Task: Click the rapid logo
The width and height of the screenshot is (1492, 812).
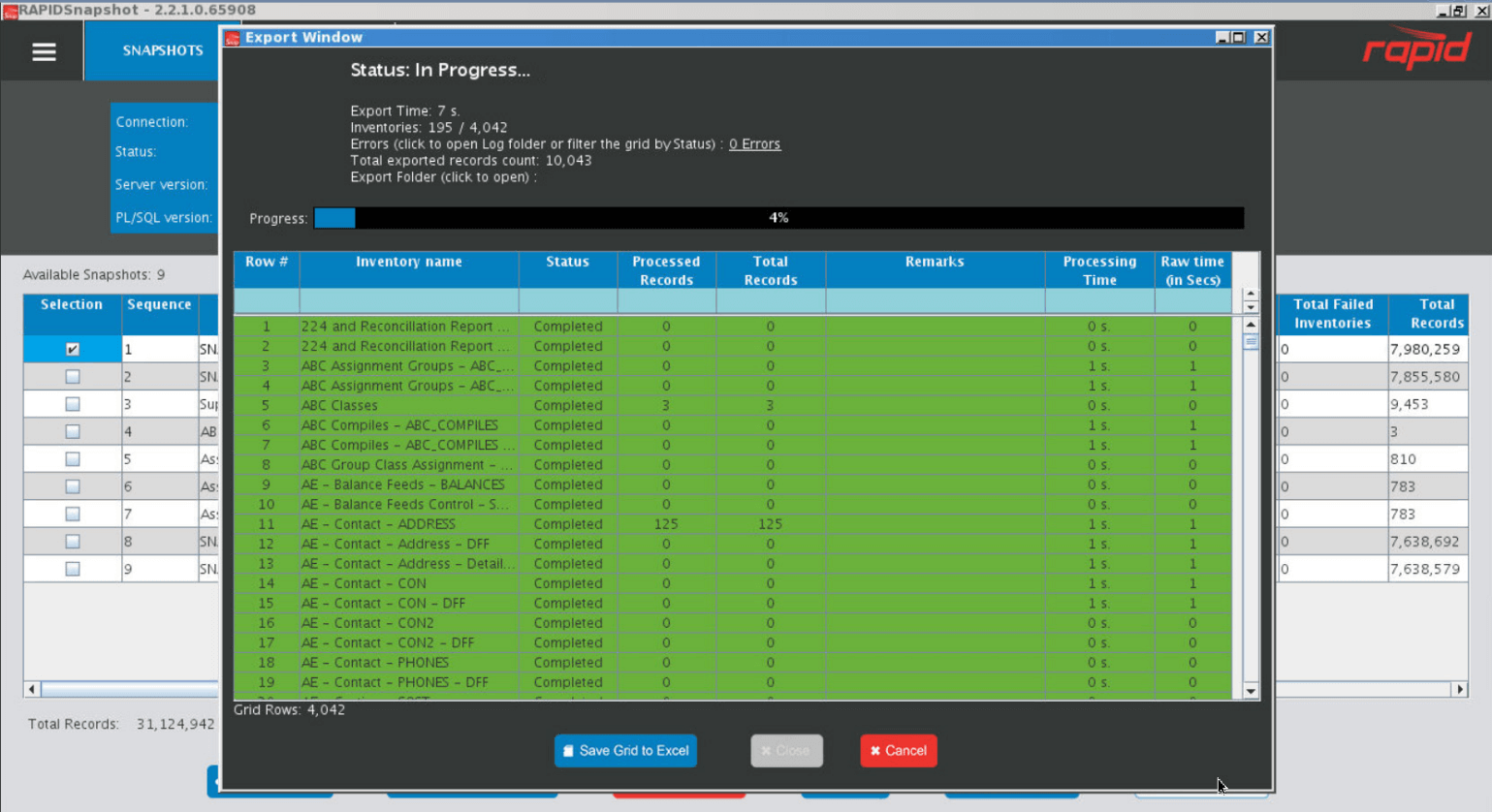Action: point(1416,49)
